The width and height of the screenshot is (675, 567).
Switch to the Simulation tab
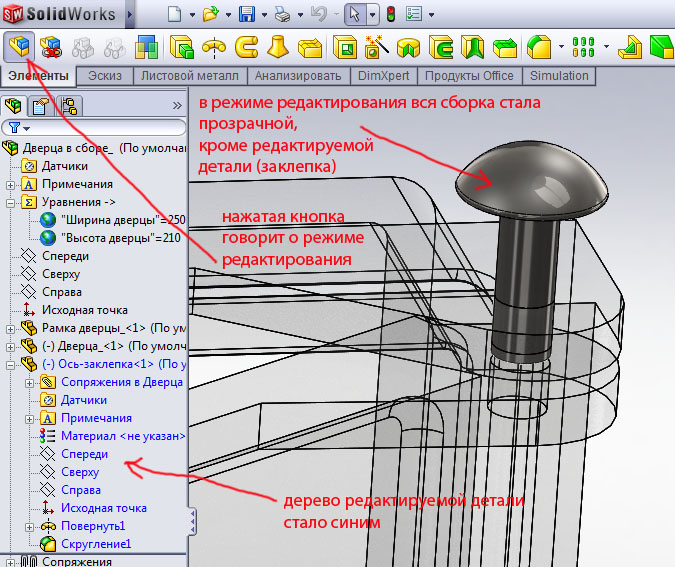(x=560, y=76)
